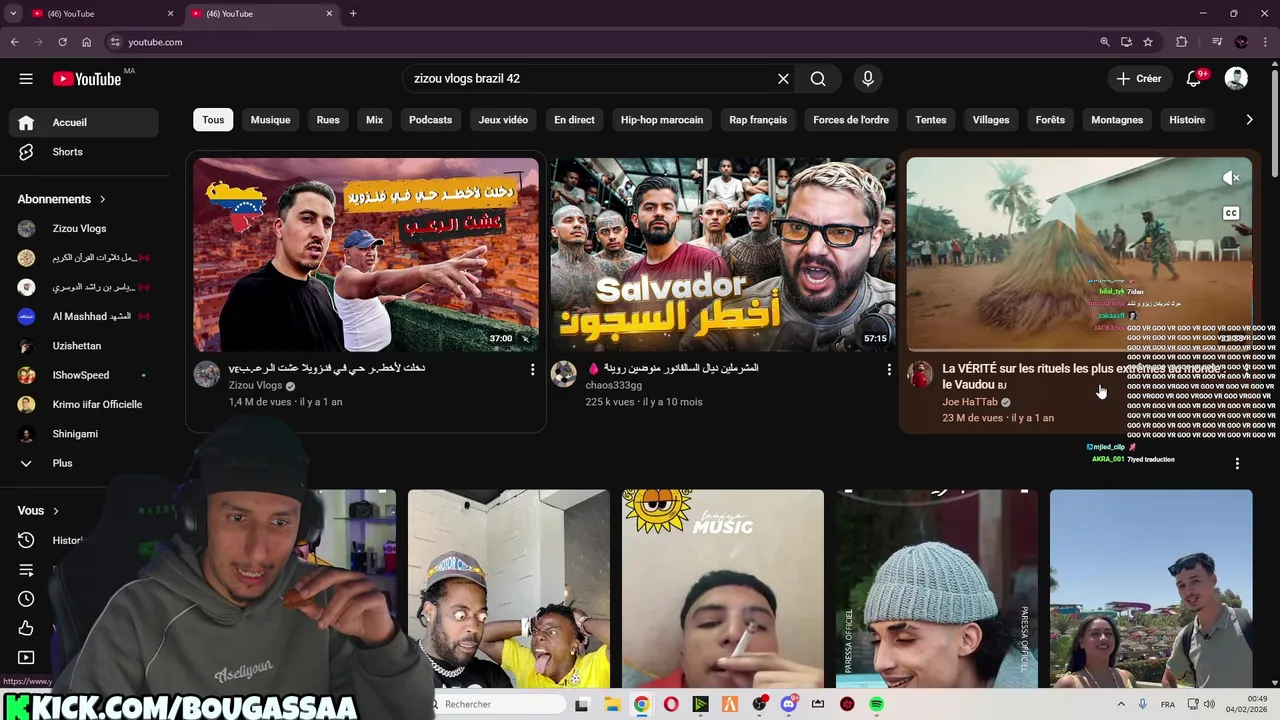
Task: Select the Forces de l'ordre chip
Action: (851, 120)
